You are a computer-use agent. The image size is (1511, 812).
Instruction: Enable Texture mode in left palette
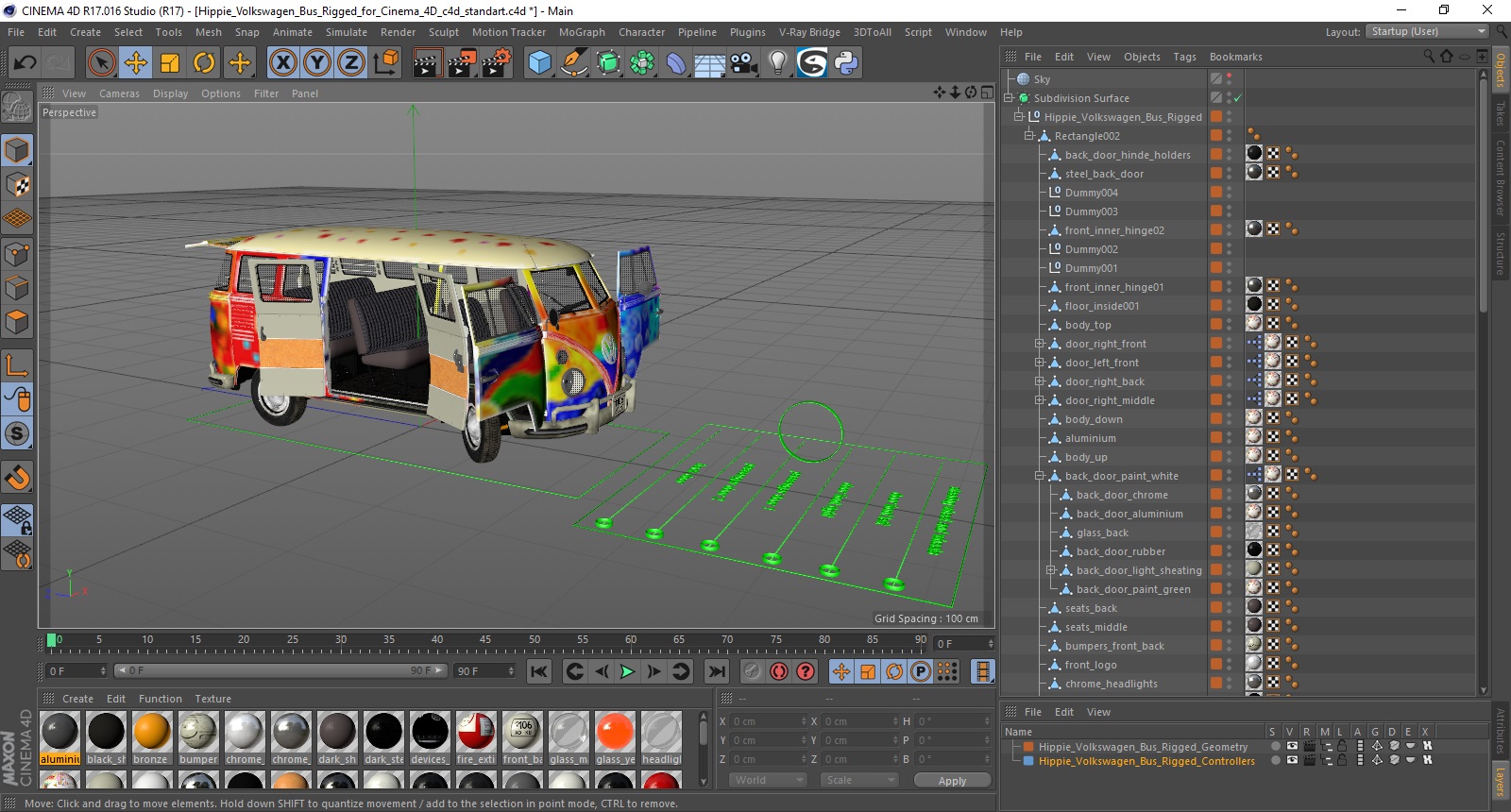click(17, 184)
